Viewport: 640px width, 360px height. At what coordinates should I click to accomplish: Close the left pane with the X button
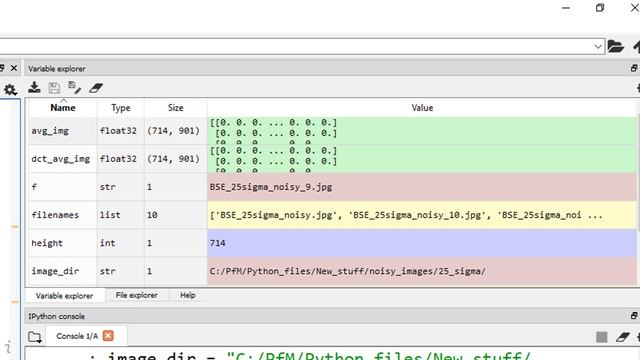click(x=14, y=68)
